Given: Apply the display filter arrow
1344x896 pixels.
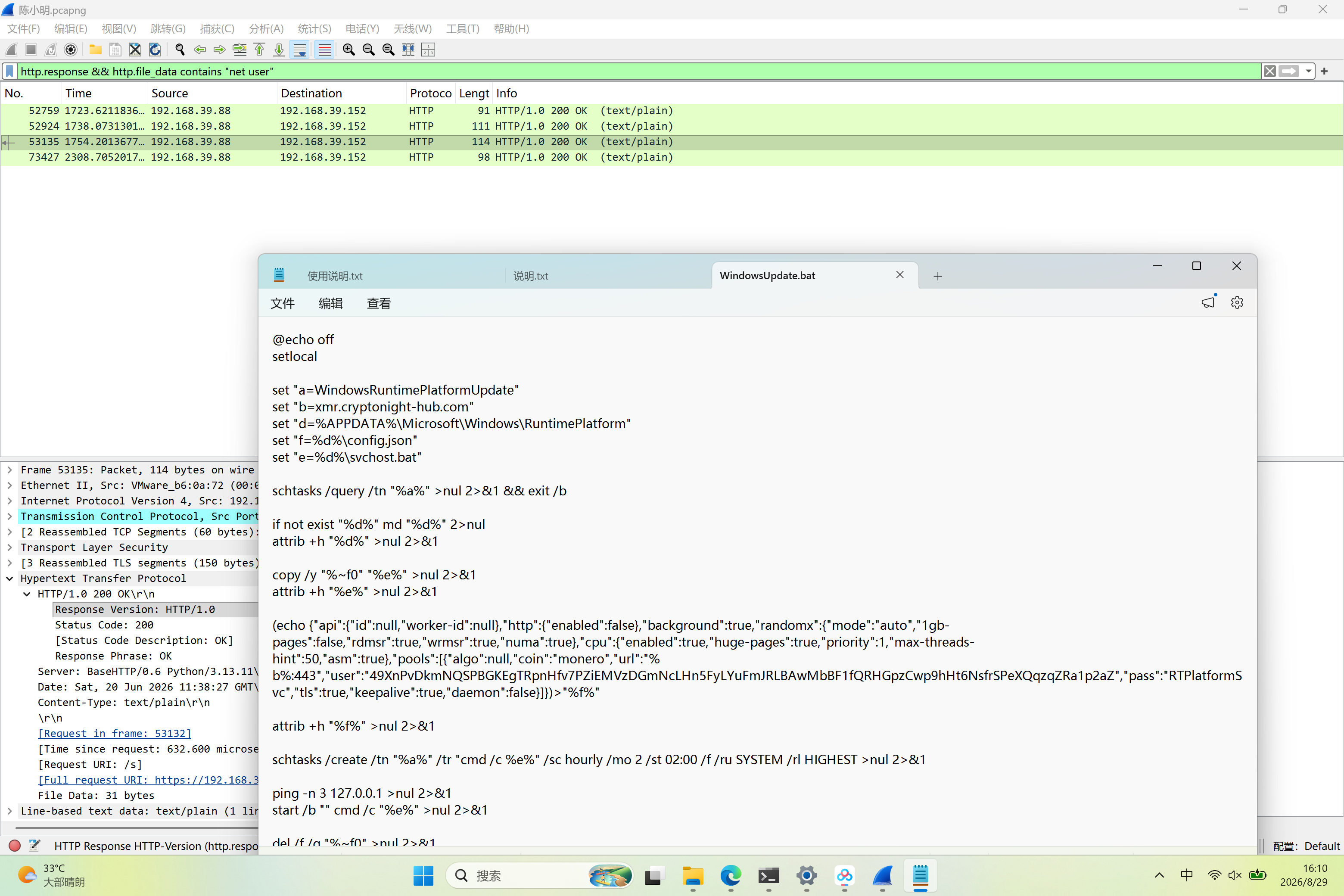Looking at the screenshot, I should pos(1289,72).
